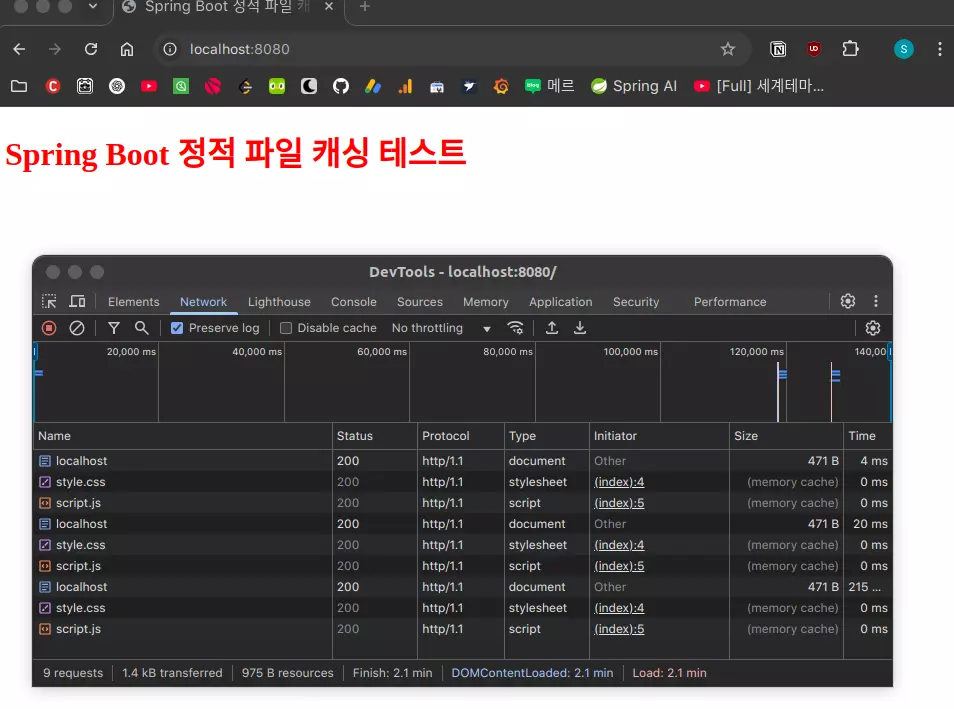This screenshot has width=954, height=709.
Task: Switch to the Elements tab
Action: 133,302
